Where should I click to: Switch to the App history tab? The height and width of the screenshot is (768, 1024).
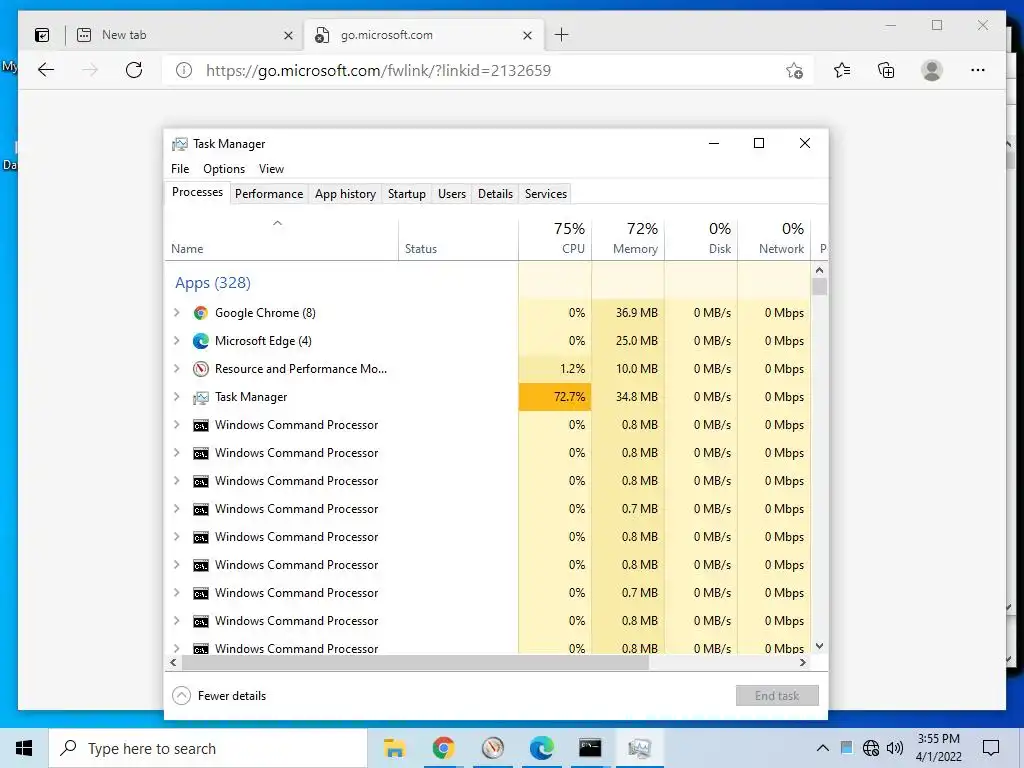pos(345,194)
